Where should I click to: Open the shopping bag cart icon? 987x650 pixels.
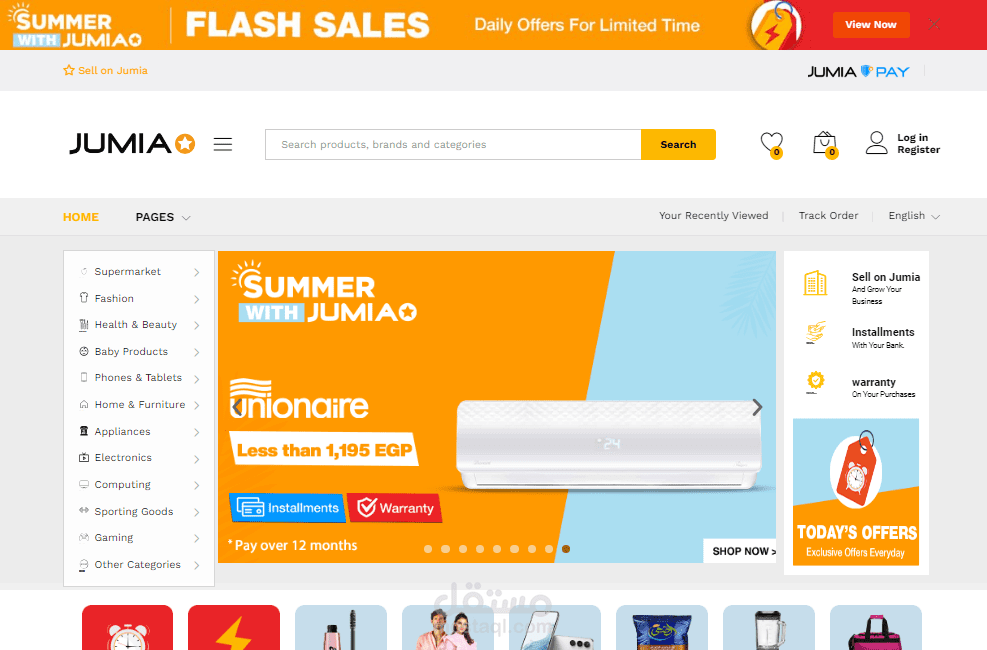click(x=825, y=144)
